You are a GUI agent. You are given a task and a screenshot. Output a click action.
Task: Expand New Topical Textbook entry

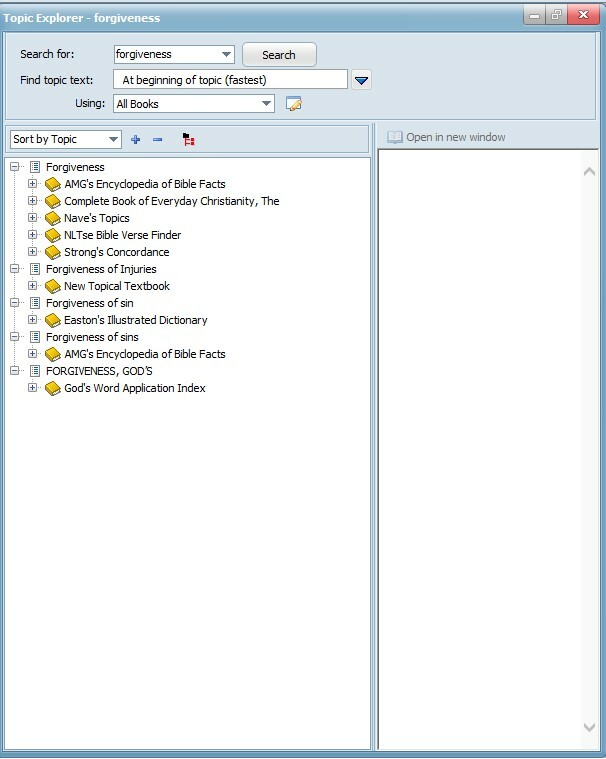[32, 285]
